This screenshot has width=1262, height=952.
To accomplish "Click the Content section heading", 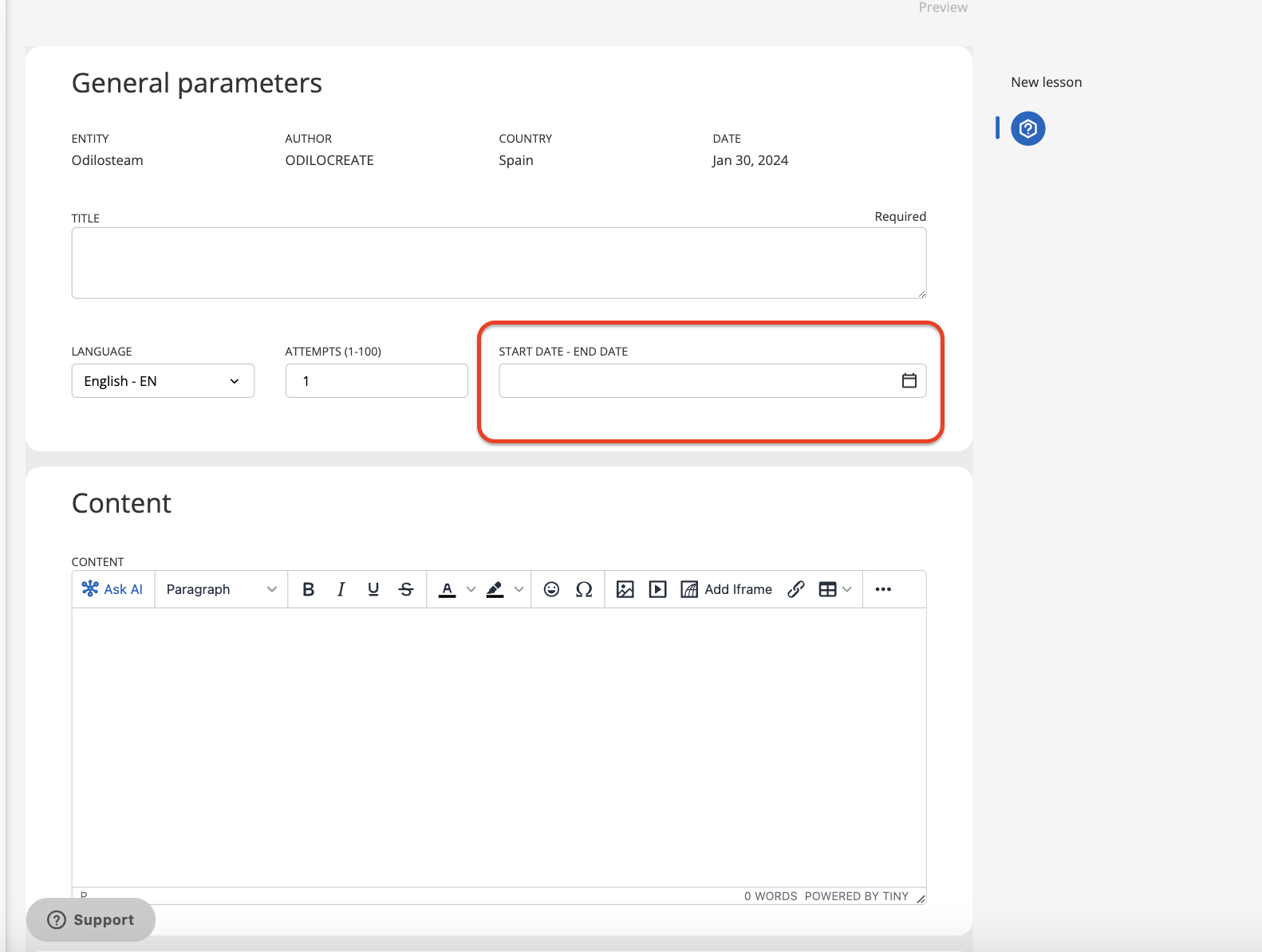I will coord(121,503).
